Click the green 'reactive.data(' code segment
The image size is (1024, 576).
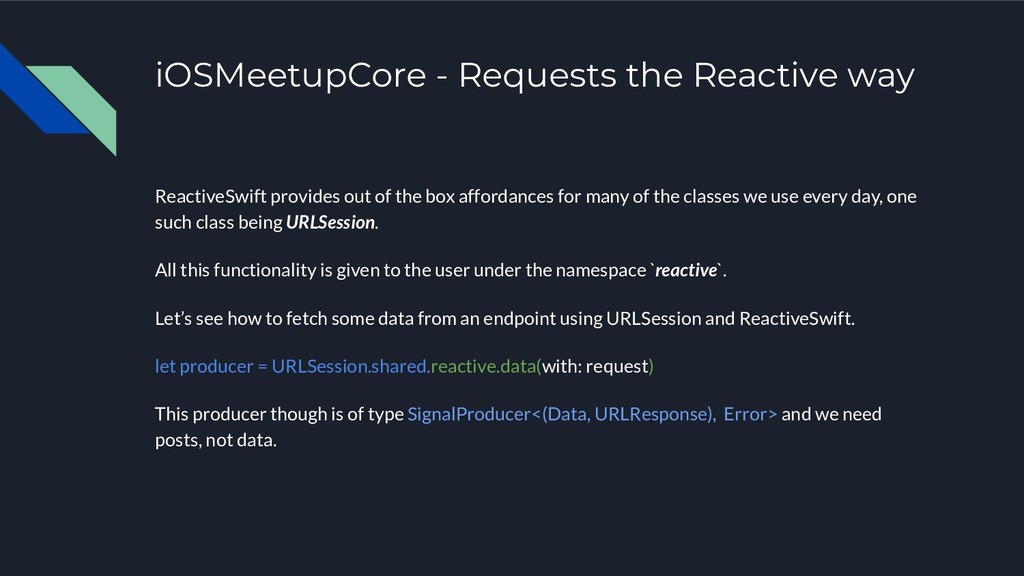tap(486, 366)
